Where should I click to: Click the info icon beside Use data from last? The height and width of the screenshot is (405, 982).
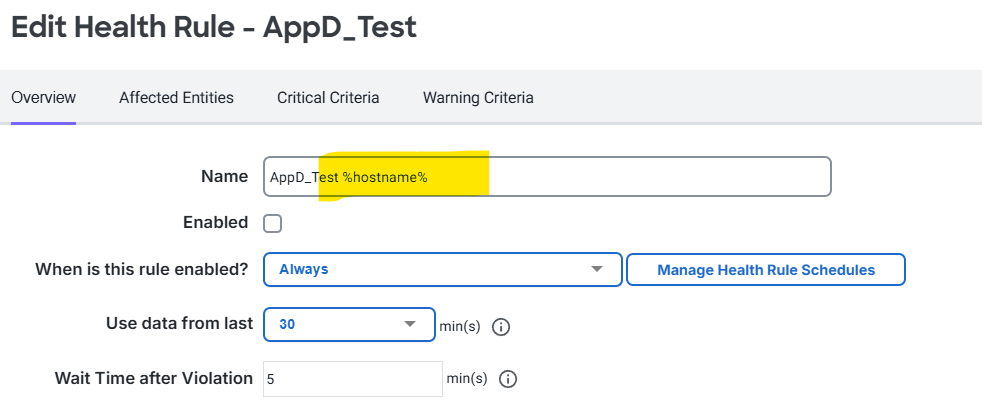pyautogui.click(x=502, y=326)
